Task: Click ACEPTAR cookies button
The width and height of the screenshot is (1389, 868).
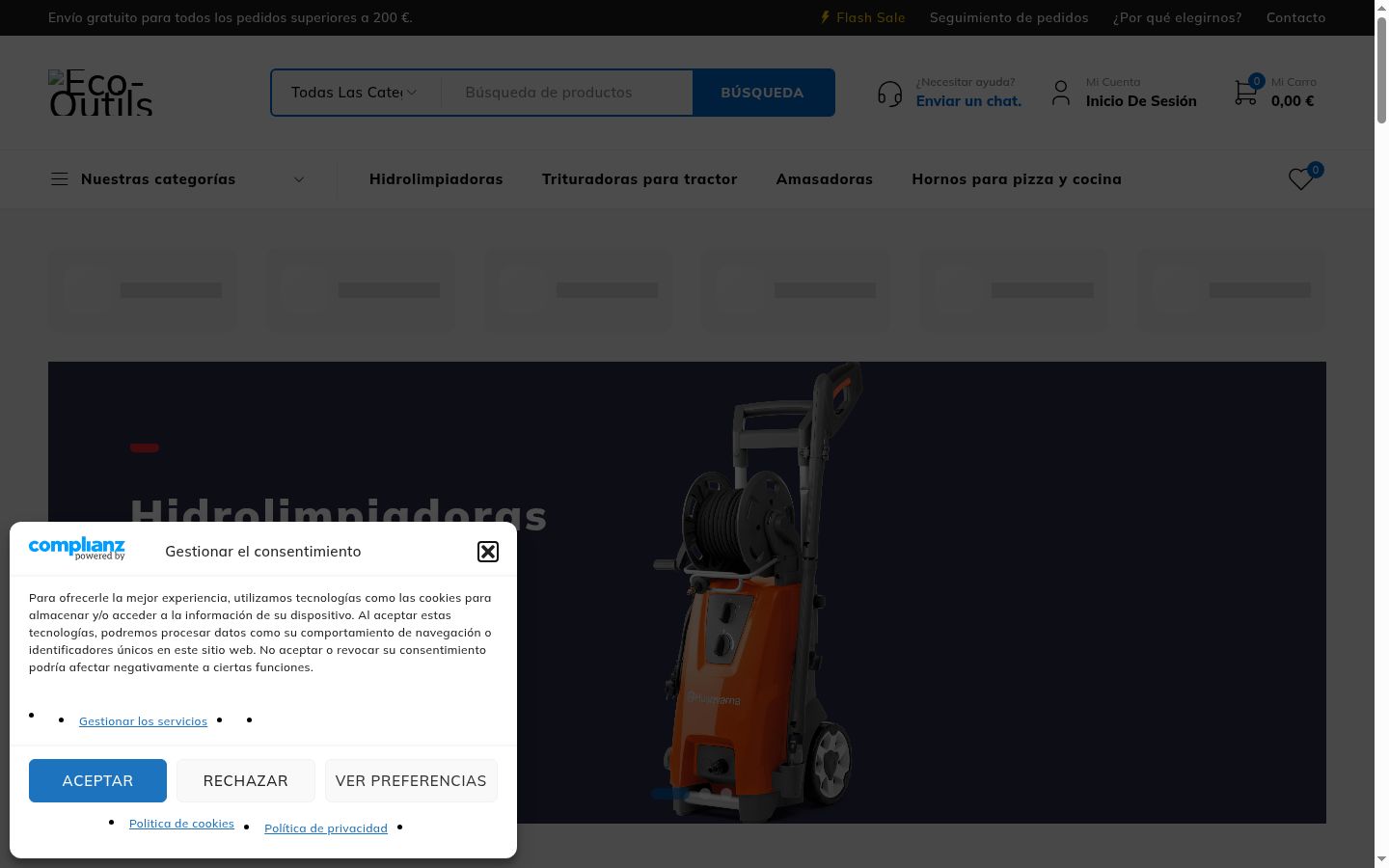Action: click(x=97, y=780)
